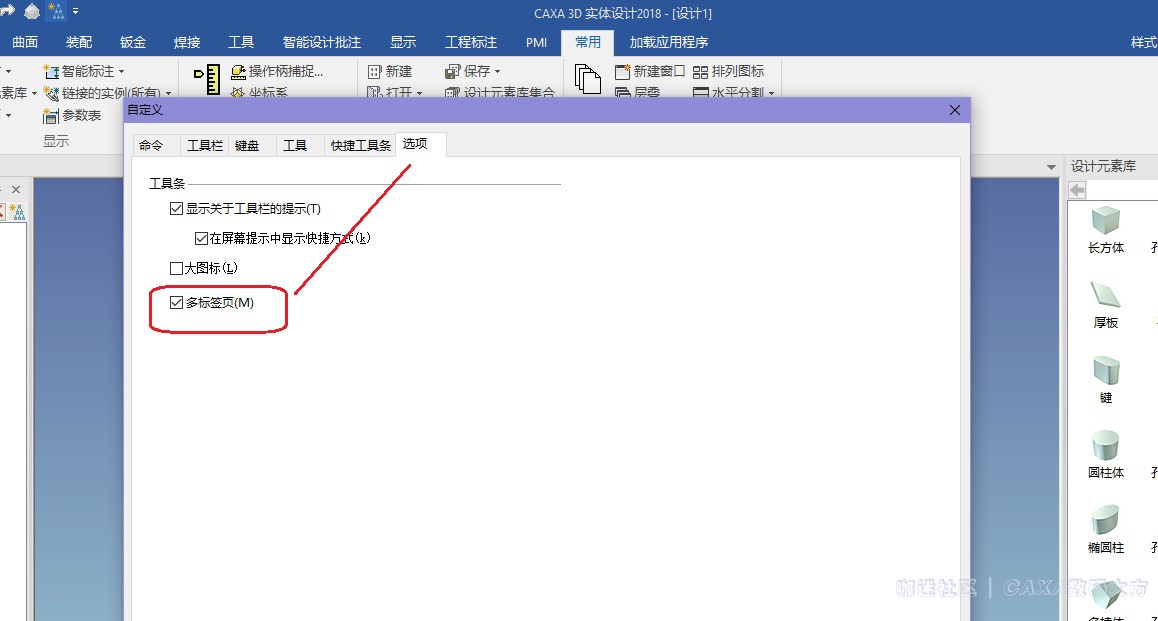Click the 智能标注 icon in the ribbon
The image size is (1158, 621).
51,72
